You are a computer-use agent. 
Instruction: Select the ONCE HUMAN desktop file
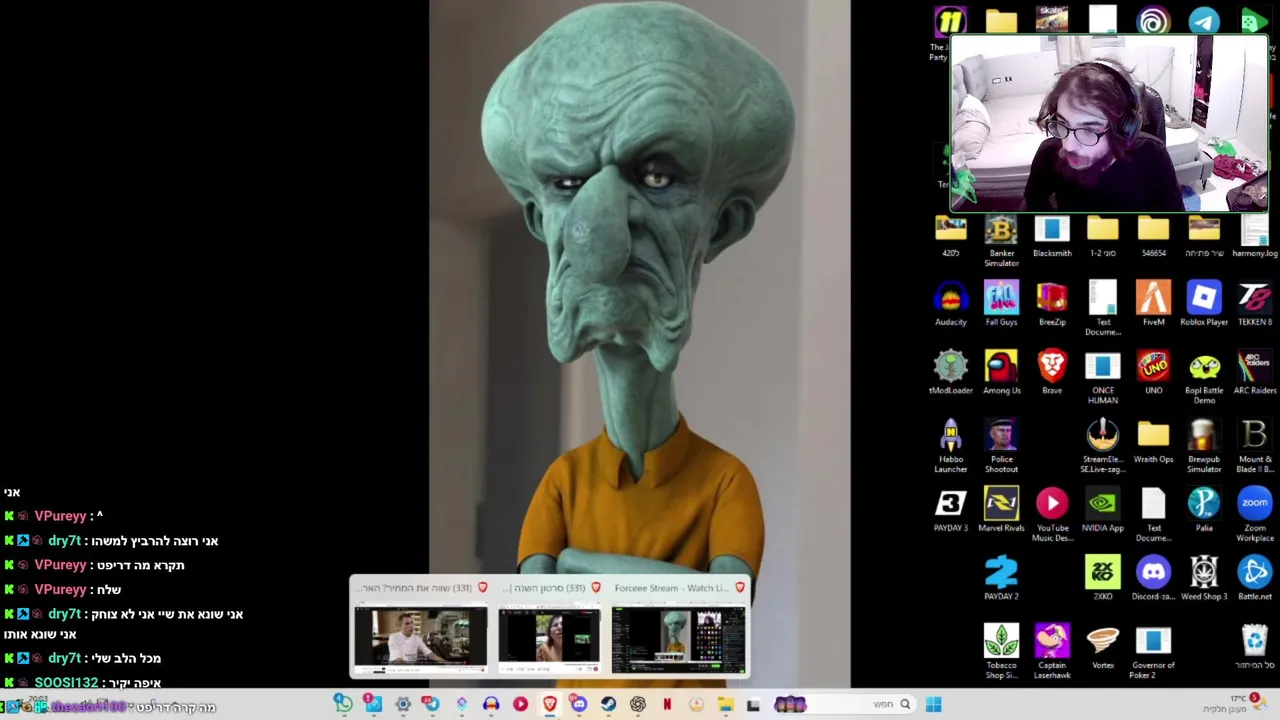(x=1103, y=378)
